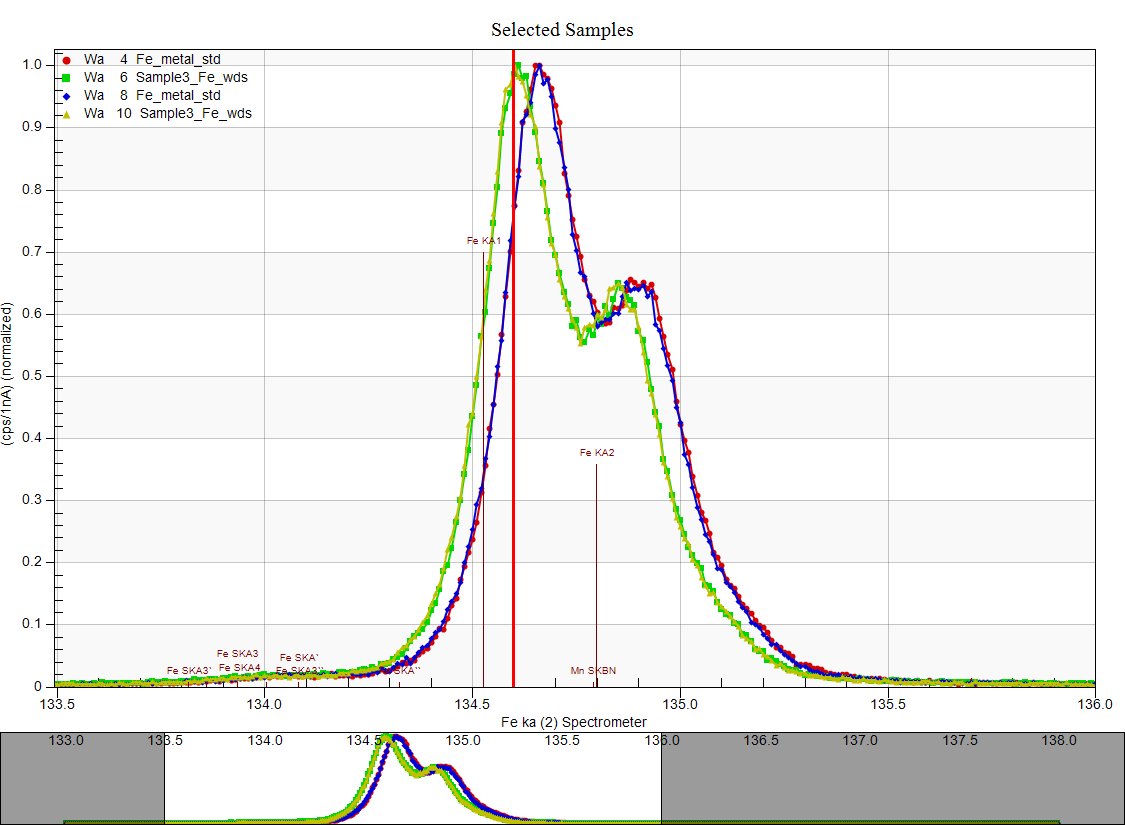Select the Mn SKBN marker label
1125x825 pixels.
[592, 670]
